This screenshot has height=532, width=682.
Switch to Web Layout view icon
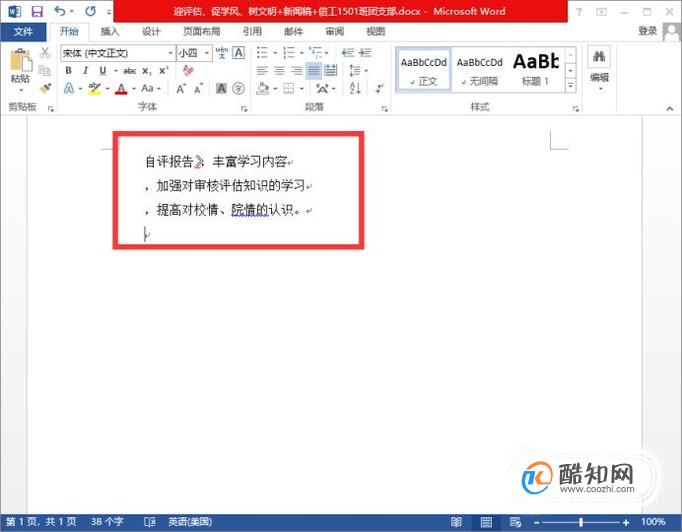tap(515, 522)
